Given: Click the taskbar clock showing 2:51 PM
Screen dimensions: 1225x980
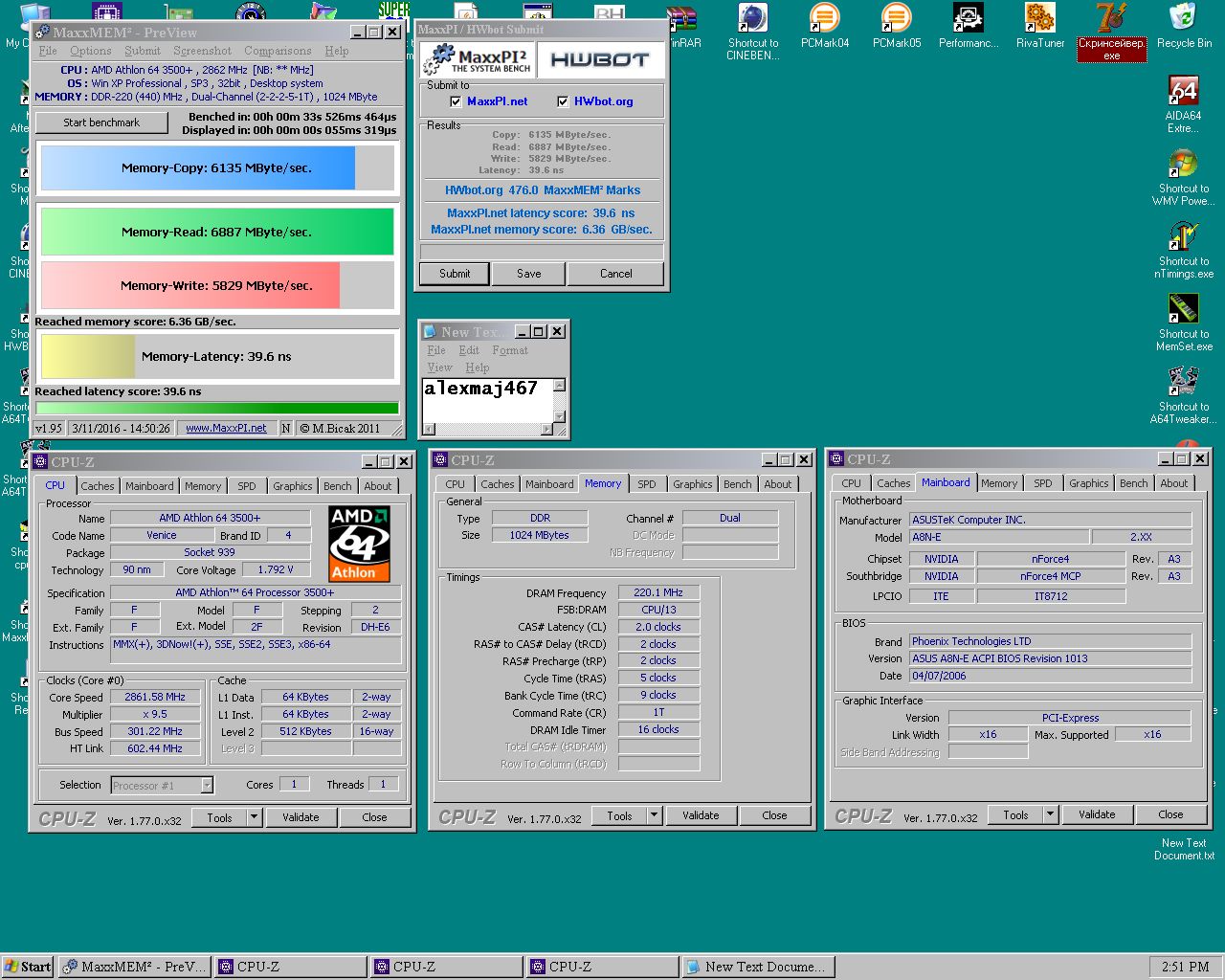Looking at the screenshot, I should pyautogui.click(x=1185, y=967).
